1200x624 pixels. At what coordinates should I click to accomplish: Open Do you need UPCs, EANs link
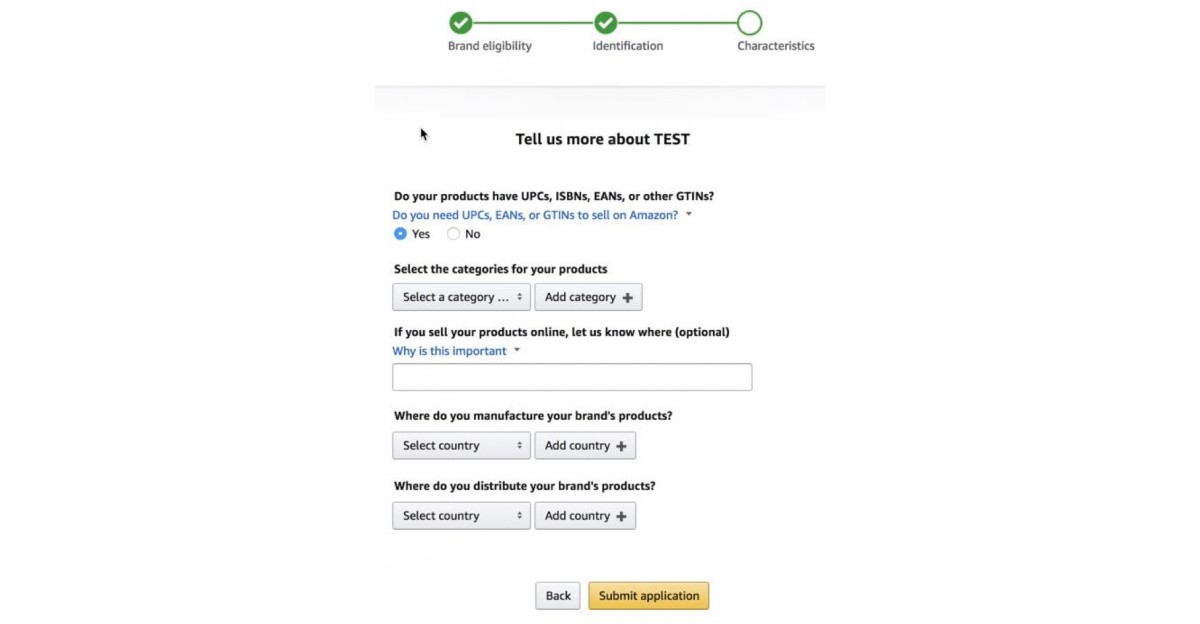point(535,215)
